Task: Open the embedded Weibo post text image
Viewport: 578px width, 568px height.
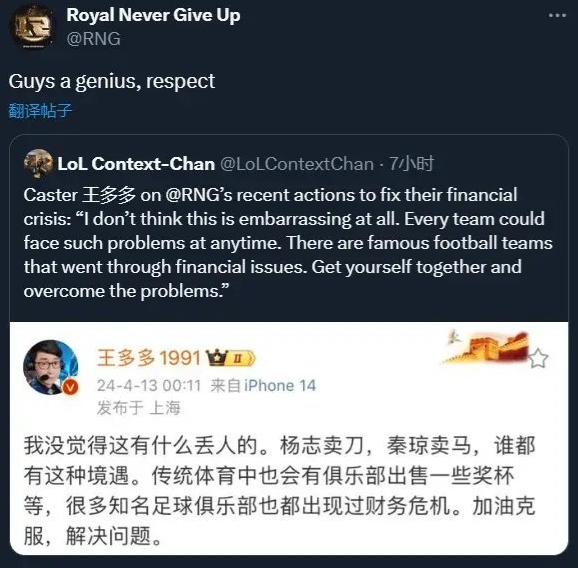Action: (289, 438)
